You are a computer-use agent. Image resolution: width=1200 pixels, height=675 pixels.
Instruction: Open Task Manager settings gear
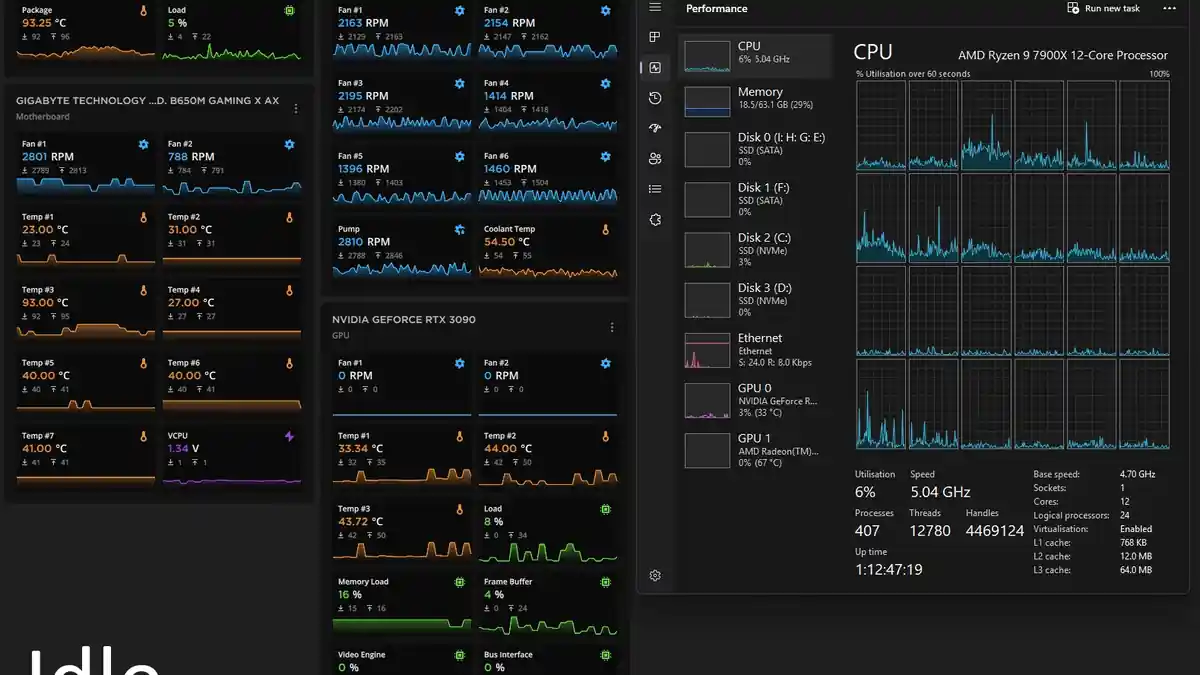[x=655, y=575]
